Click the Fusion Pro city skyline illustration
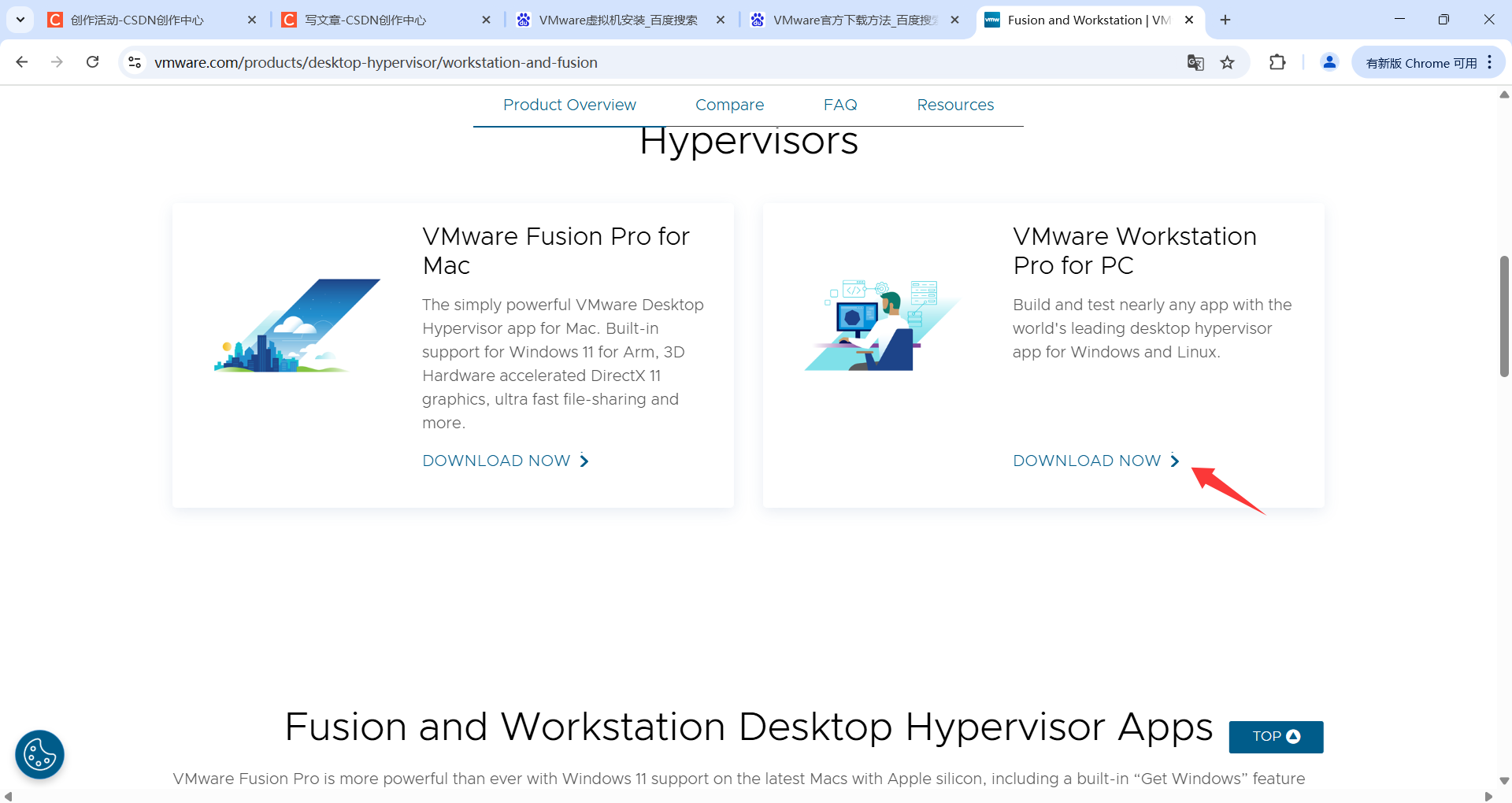This screenshot has height=803, width=1512. point(297,325)
